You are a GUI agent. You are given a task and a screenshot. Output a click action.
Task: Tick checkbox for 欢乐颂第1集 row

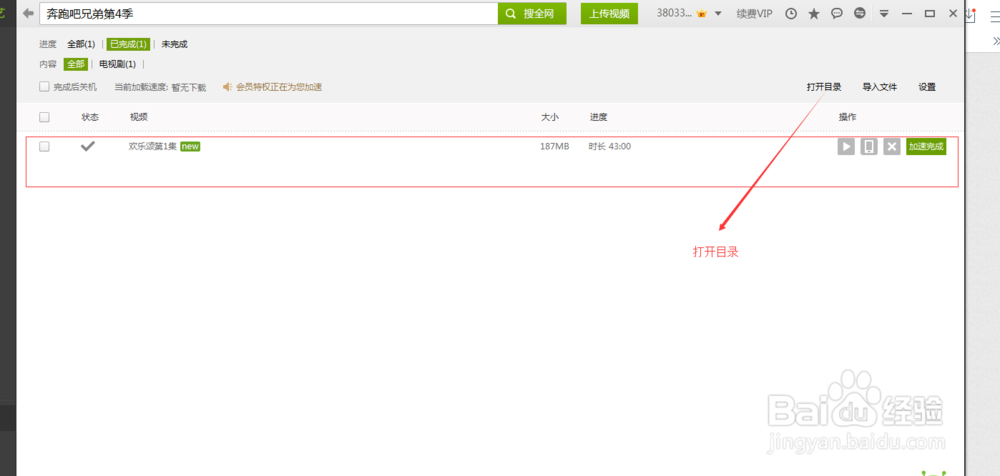coord(44,146)
